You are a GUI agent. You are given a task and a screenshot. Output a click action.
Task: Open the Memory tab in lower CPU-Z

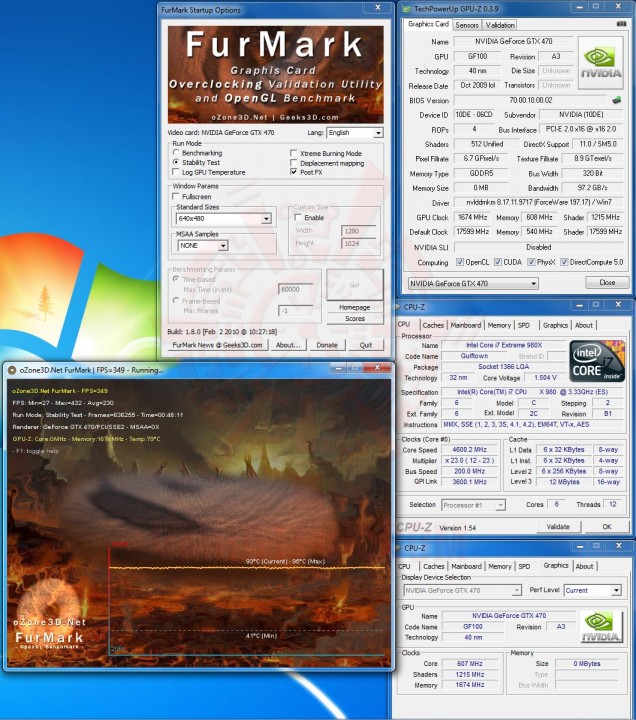pos(500,567)
